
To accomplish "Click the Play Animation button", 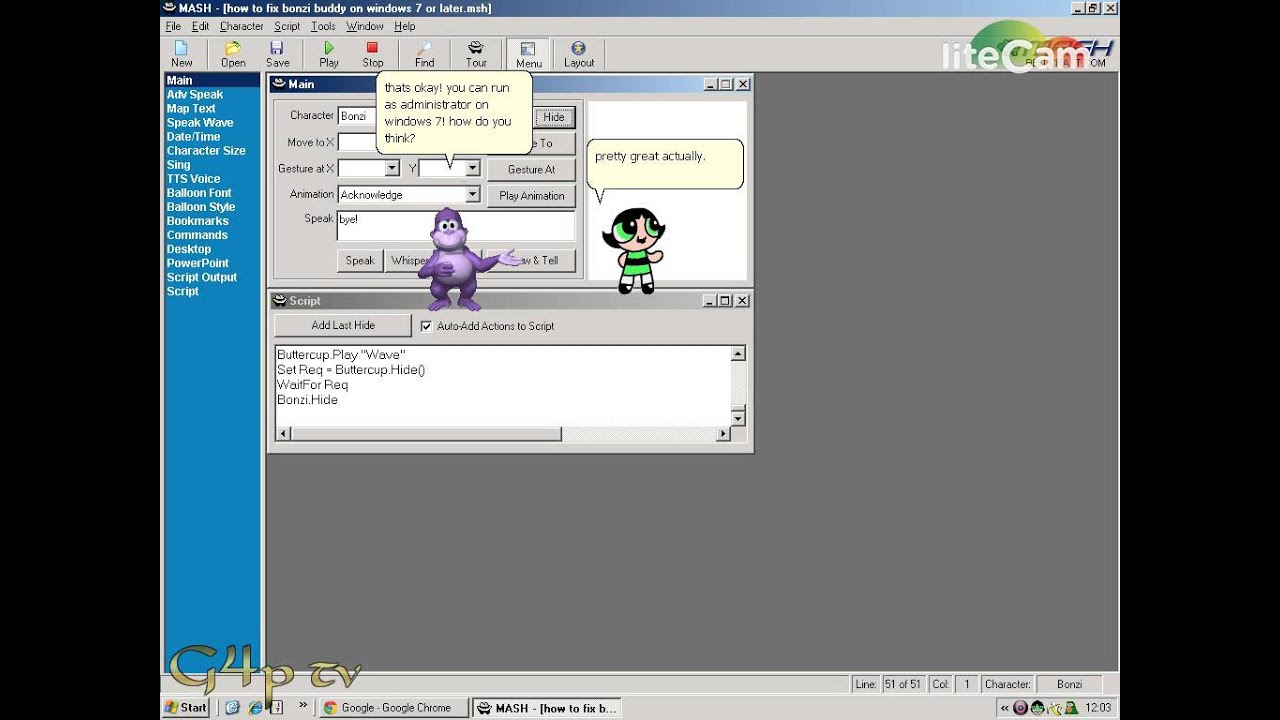I will tap(531, 196).
